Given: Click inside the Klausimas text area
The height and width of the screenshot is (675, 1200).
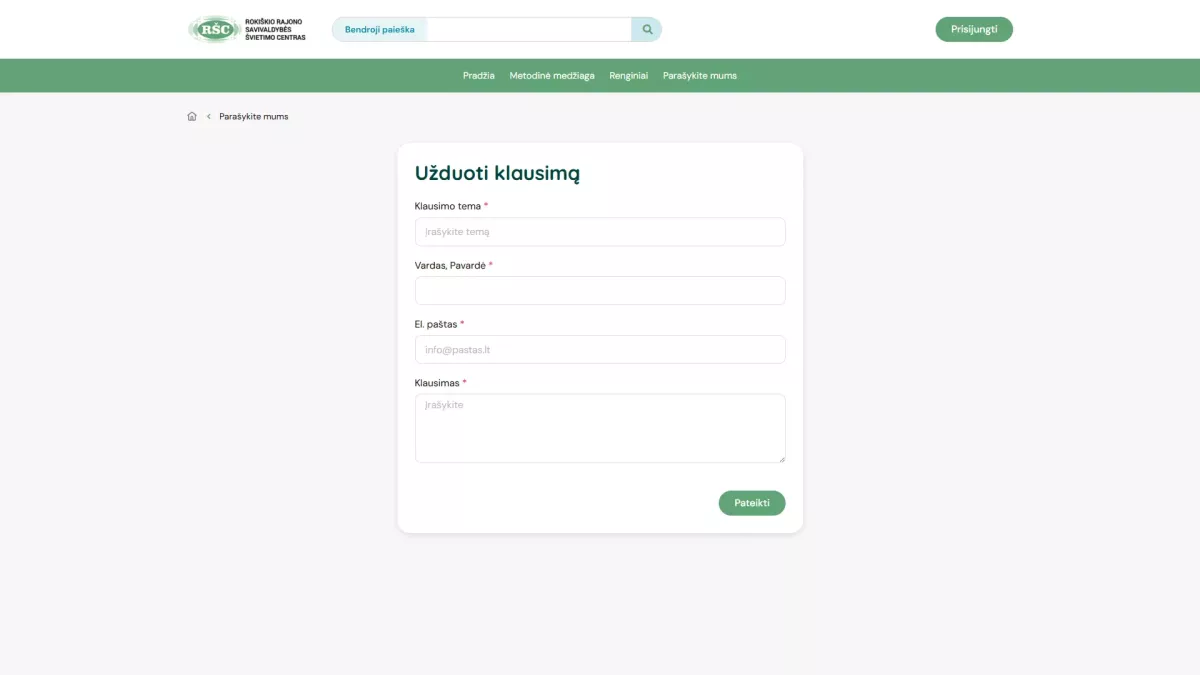Looking at the screenshot, I should (x=600, y=428).
